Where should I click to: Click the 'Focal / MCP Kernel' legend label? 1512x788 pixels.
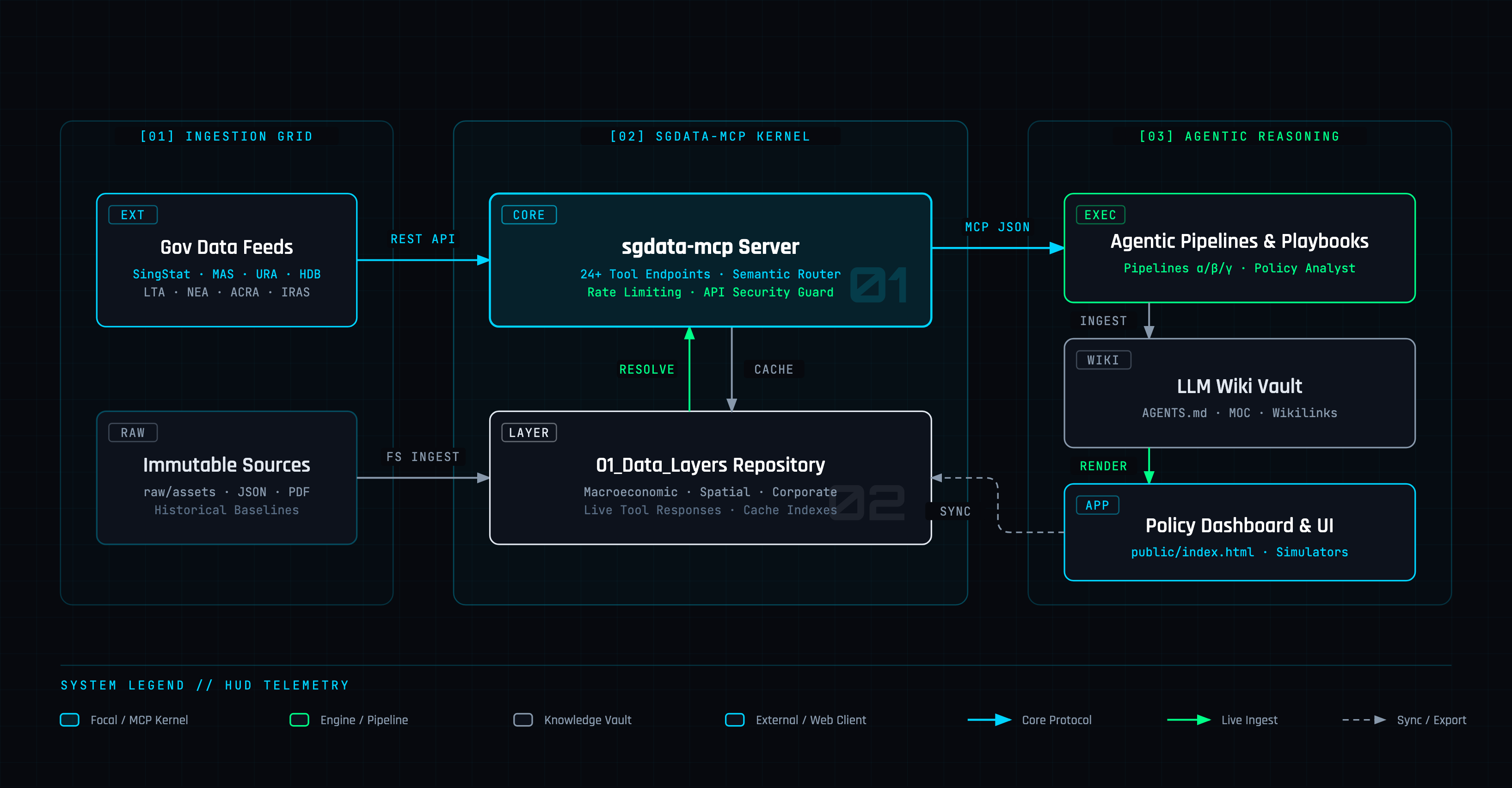point(139,720)
